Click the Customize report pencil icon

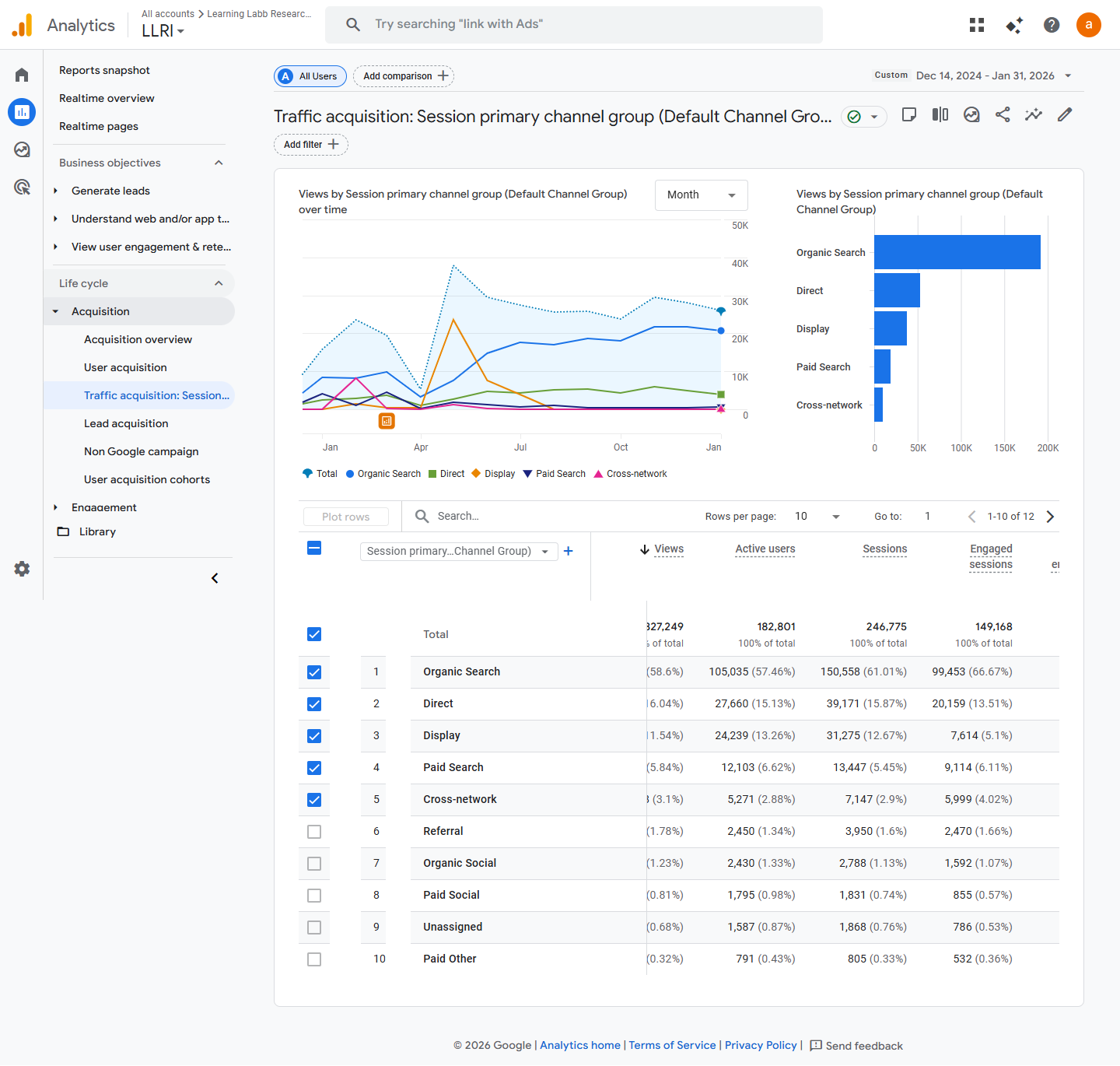1065,115
